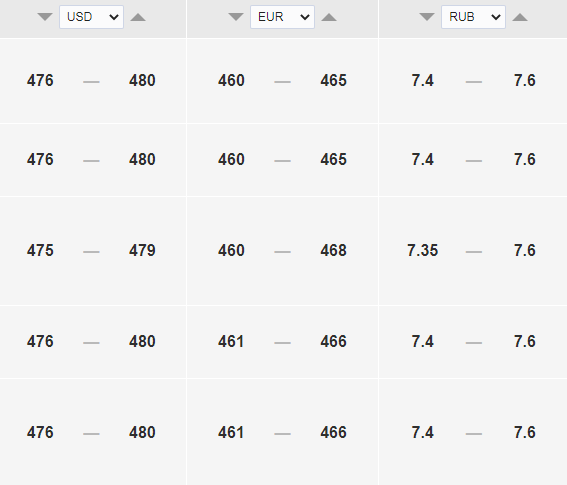Click USD sell rate 480 in last row
The width and height of the screenshot is (567, 485).
[142, 433]
